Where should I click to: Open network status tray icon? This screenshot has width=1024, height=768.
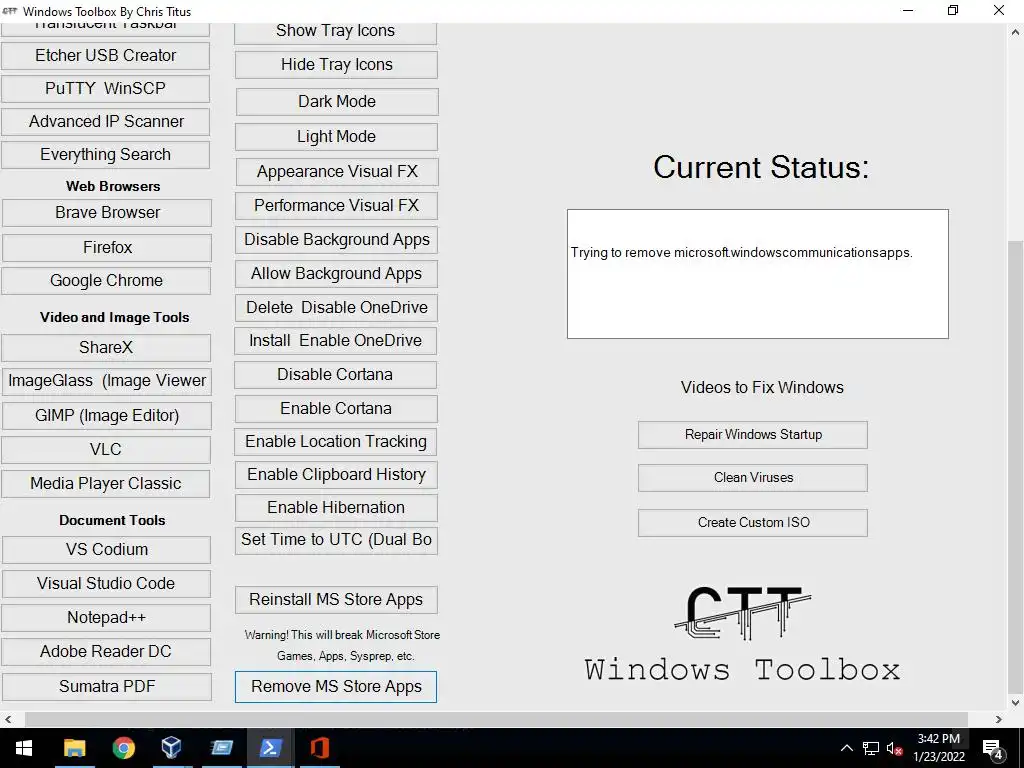tap(871, 748)
